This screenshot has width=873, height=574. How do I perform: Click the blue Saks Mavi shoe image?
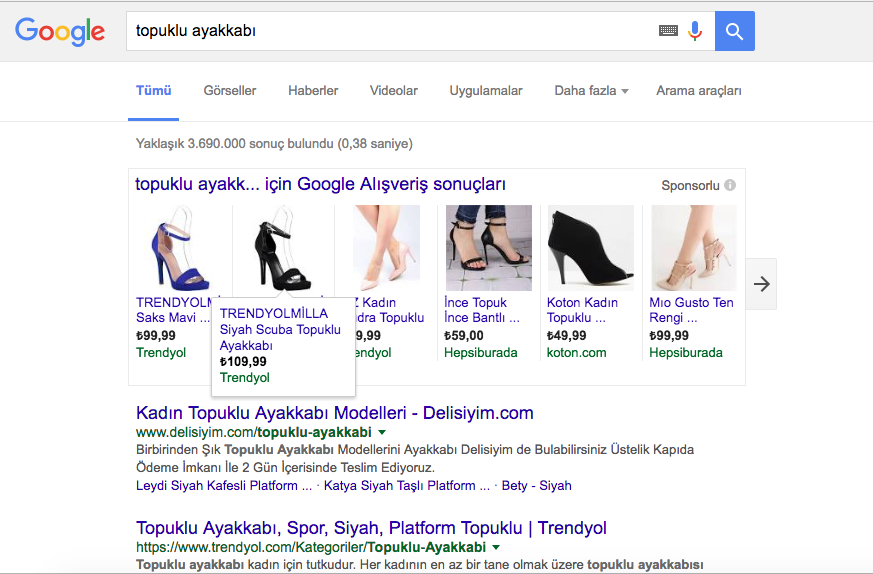pyautogui.click(x=179, y=248)
